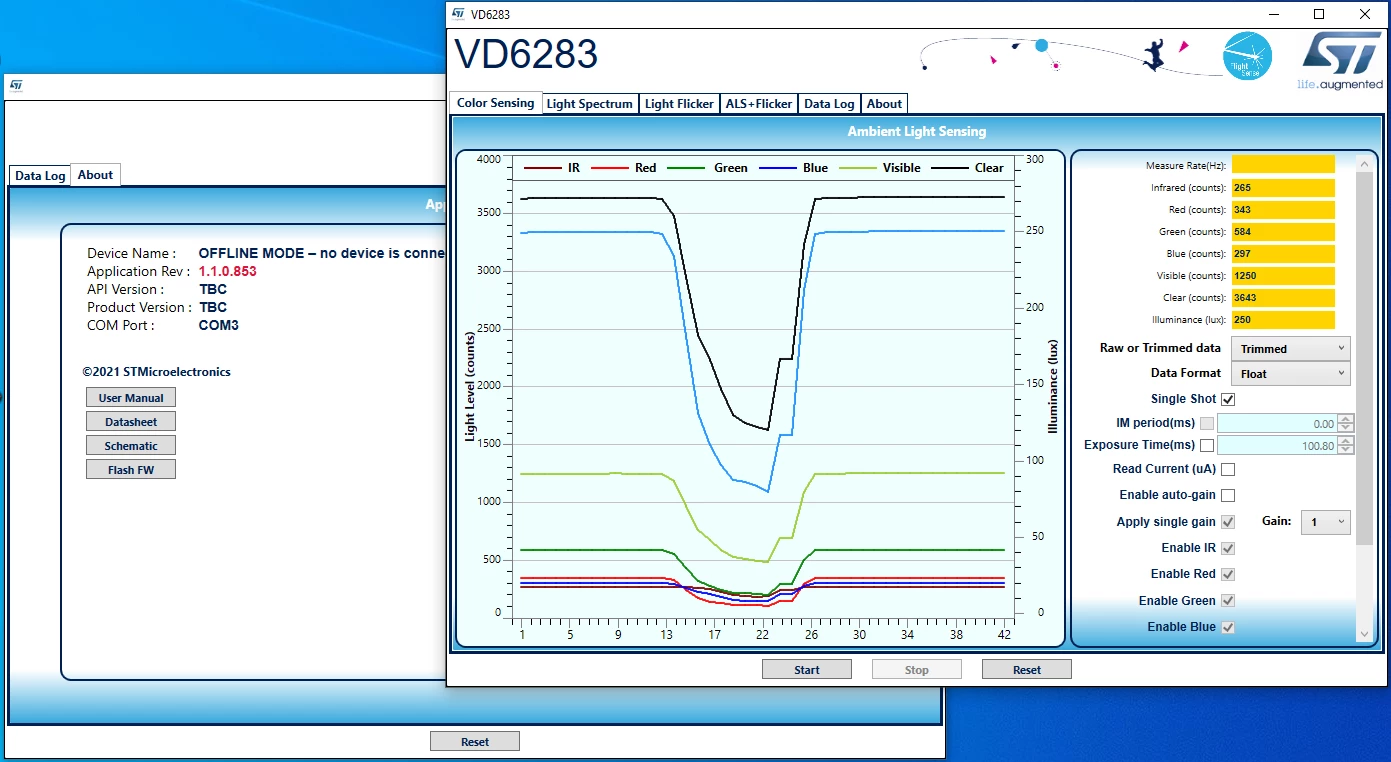Go to the Light Flicker tab
Screen dimensions: 1391x762
[680, 103]
